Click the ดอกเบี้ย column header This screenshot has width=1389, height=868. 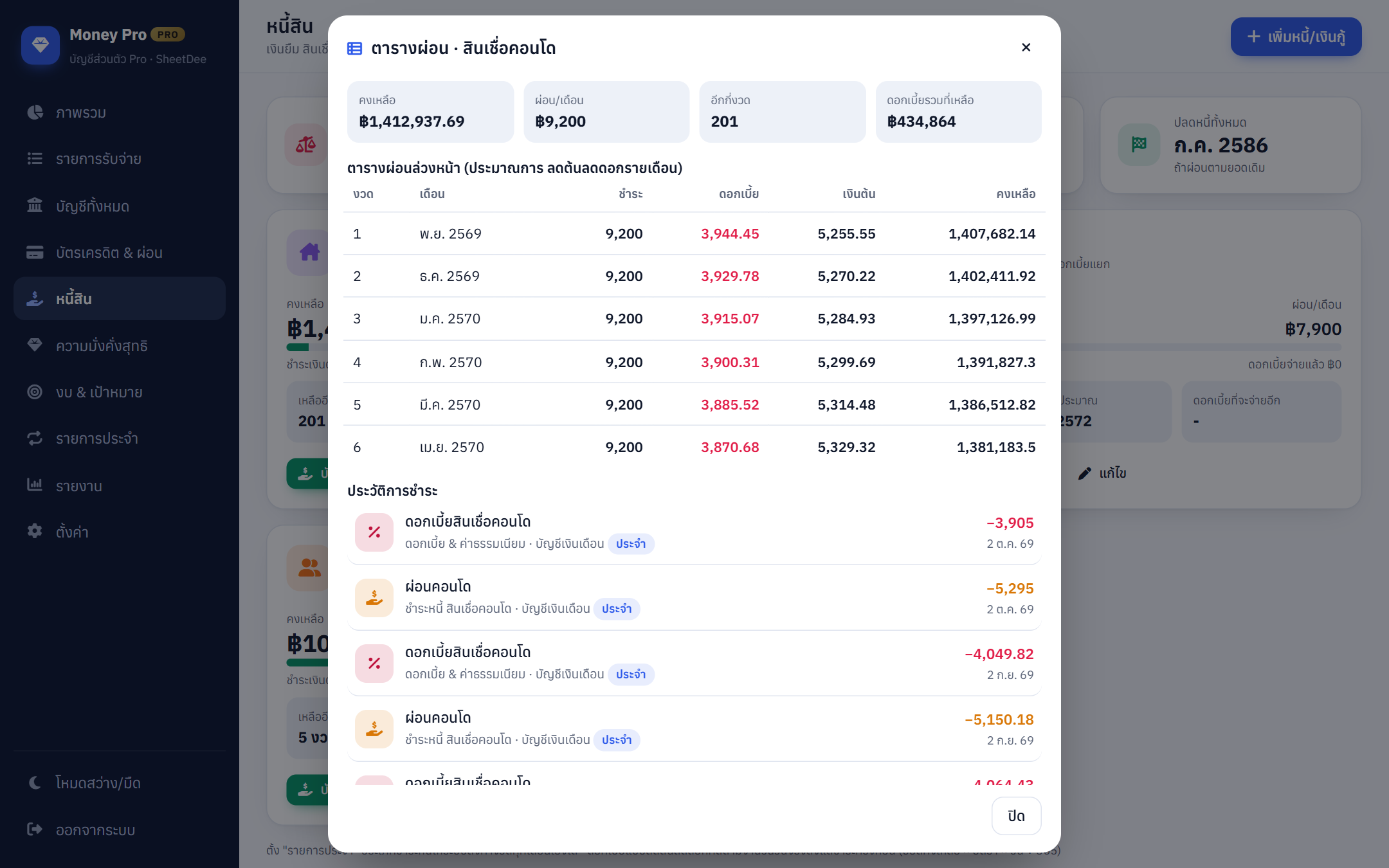click(739, 194)
